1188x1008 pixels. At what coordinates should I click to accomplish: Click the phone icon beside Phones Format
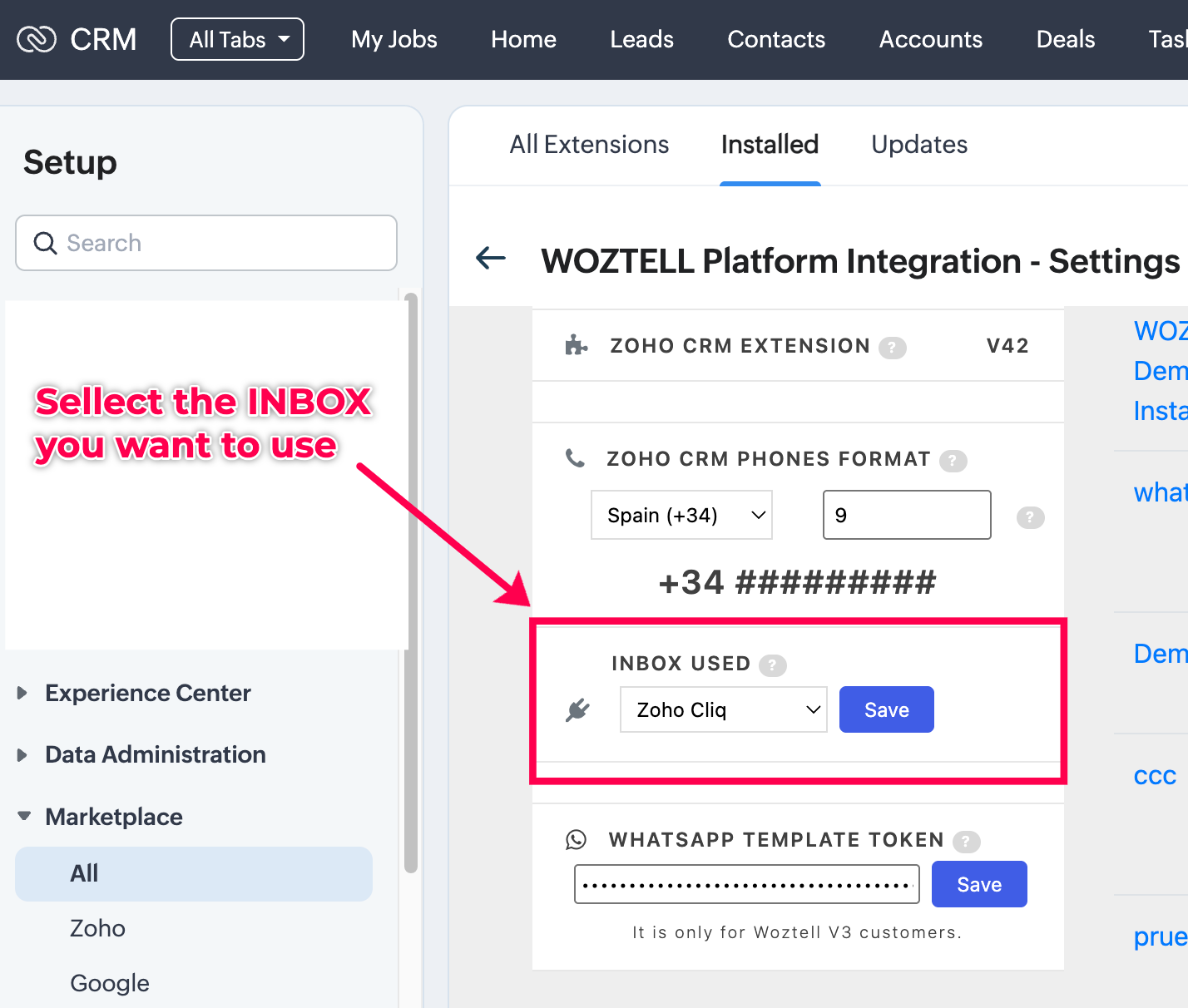575,458
